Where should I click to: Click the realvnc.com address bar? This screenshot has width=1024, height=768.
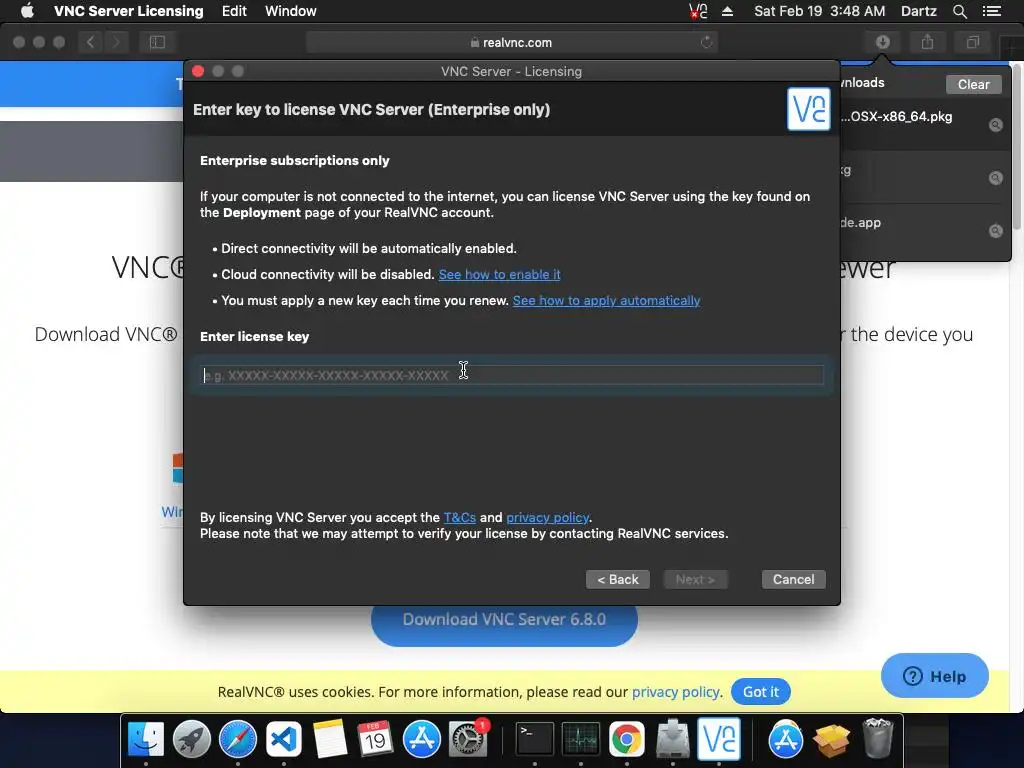pyautogui.click(x=511, y=42)
